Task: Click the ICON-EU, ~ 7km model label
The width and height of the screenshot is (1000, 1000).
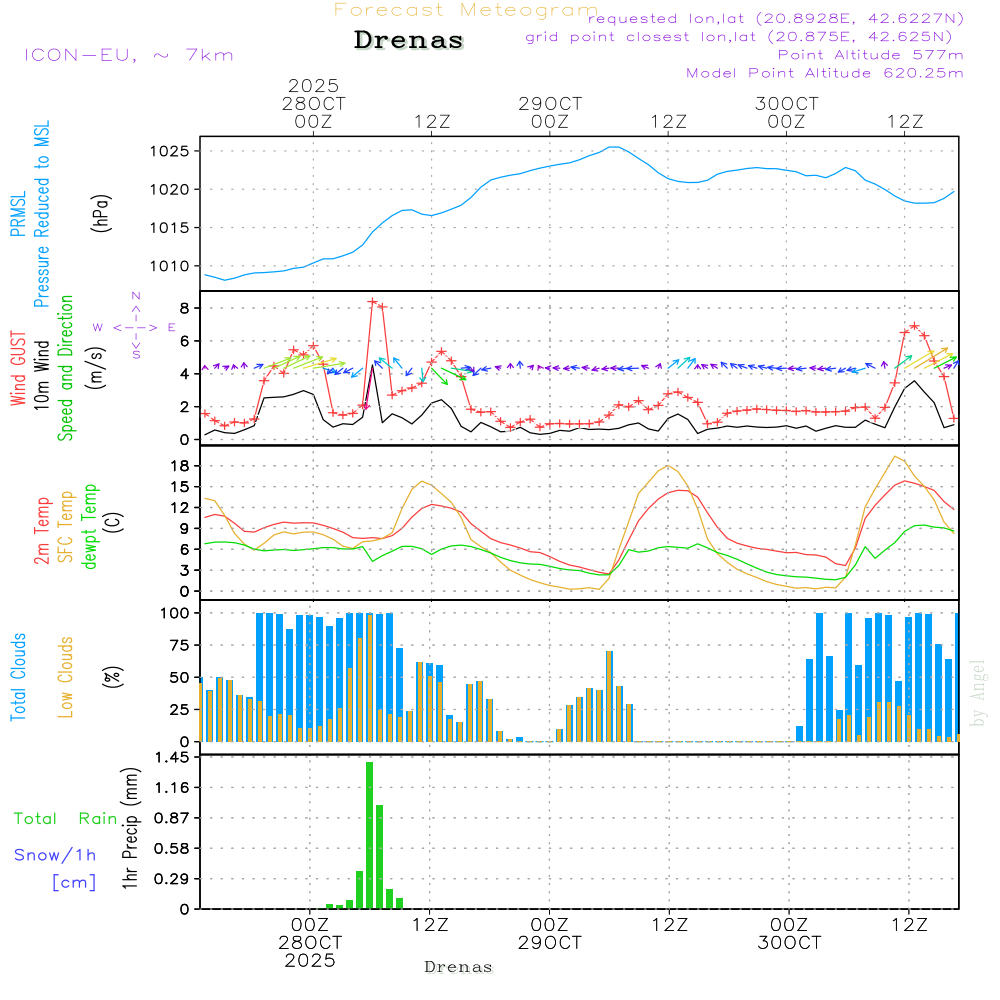Action: tap(128, 55)
